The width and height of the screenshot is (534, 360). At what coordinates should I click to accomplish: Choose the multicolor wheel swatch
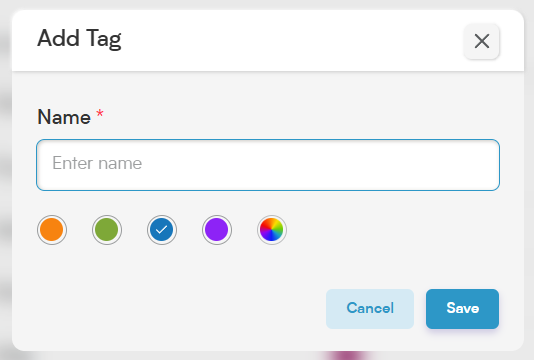tap(272, 230)
